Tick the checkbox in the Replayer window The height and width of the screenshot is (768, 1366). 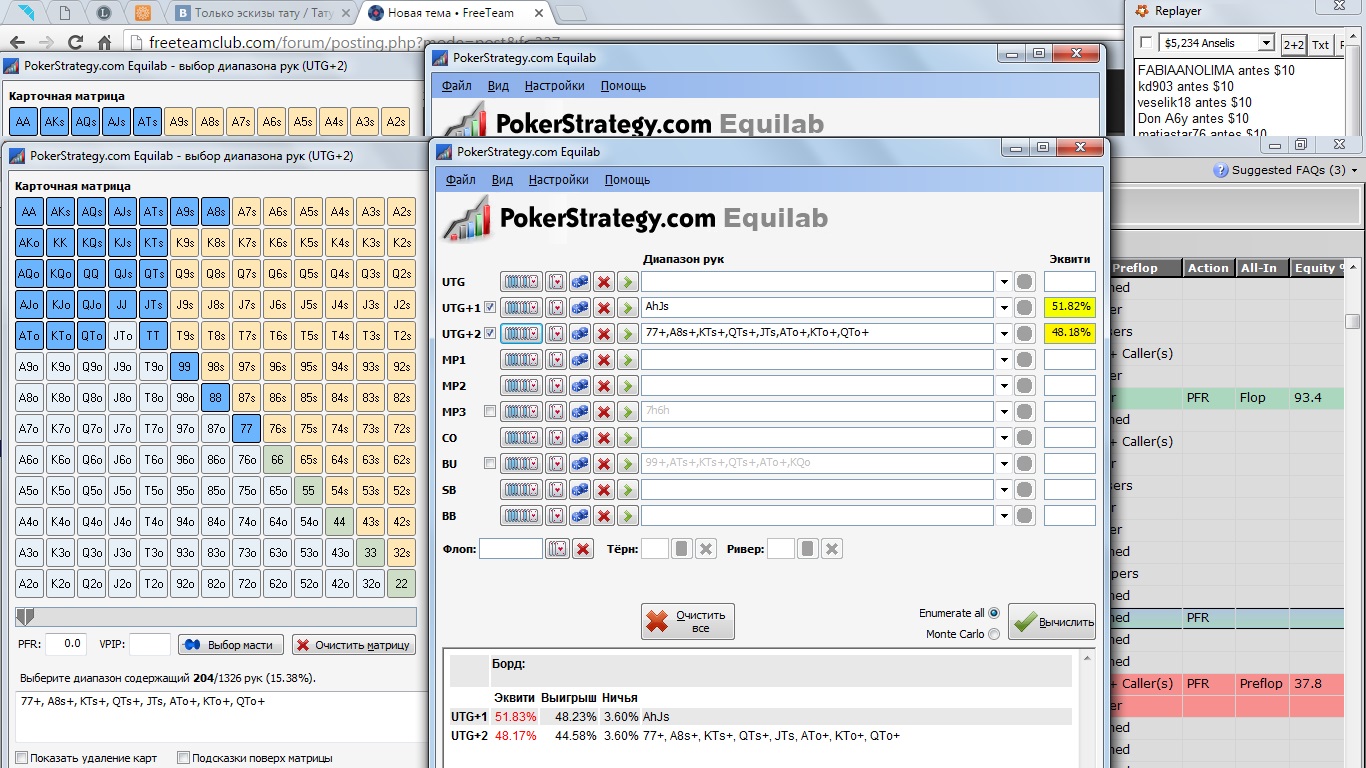[1146, 43]
